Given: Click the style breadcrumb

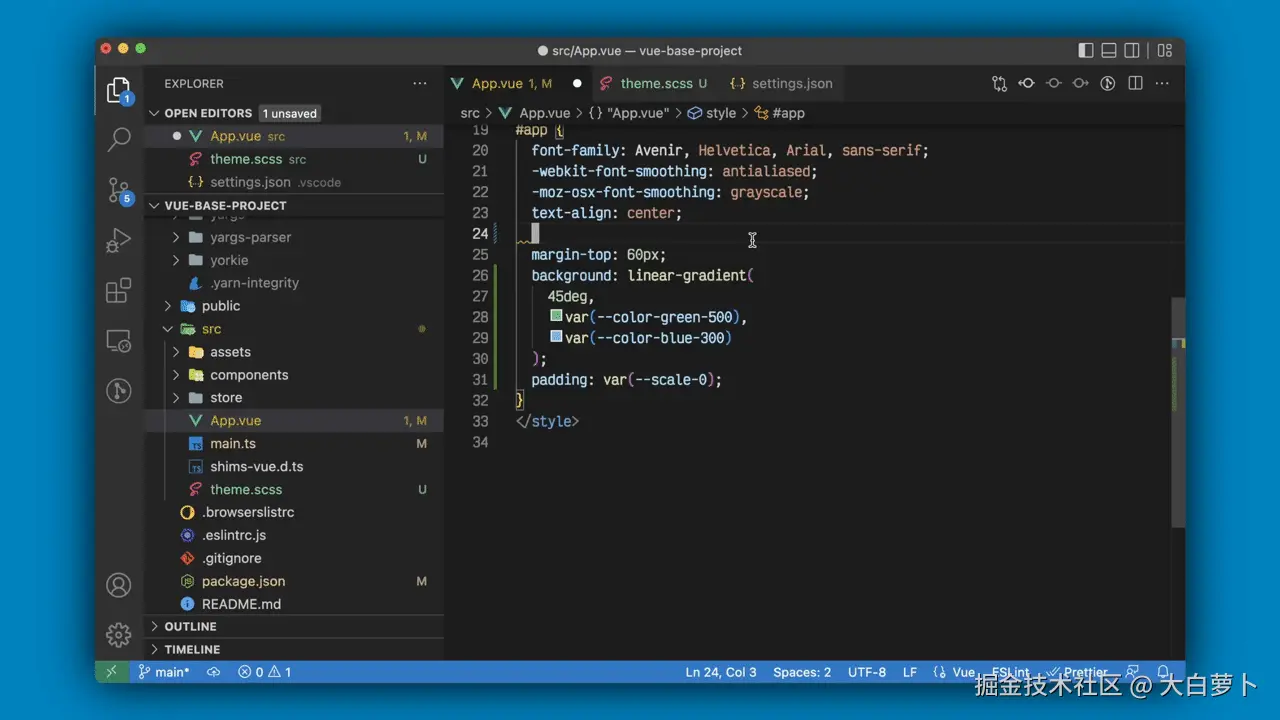Looking at the screenshot, I should pyautogui.click(x=712, y=113).
